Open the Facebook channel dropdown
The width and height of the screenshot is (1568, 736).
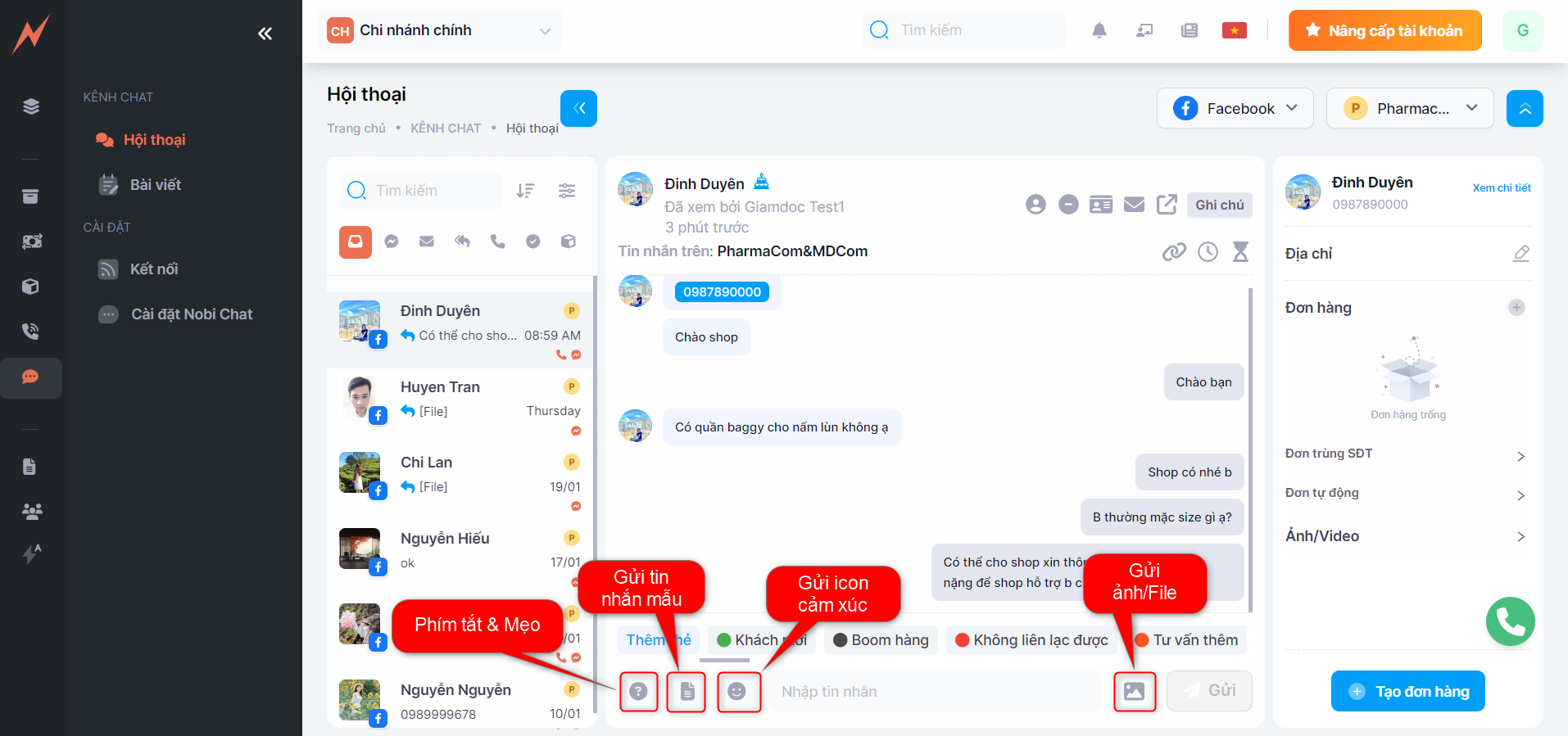1235,109
